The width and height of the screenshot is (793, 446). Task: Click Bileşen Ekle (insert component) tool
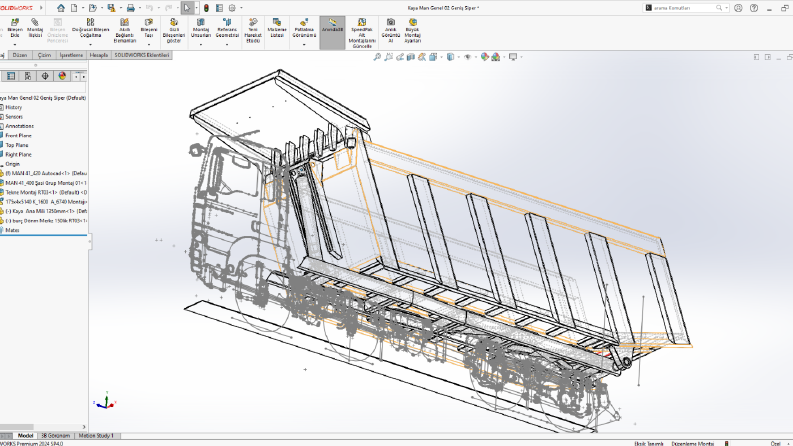point(15,28)
